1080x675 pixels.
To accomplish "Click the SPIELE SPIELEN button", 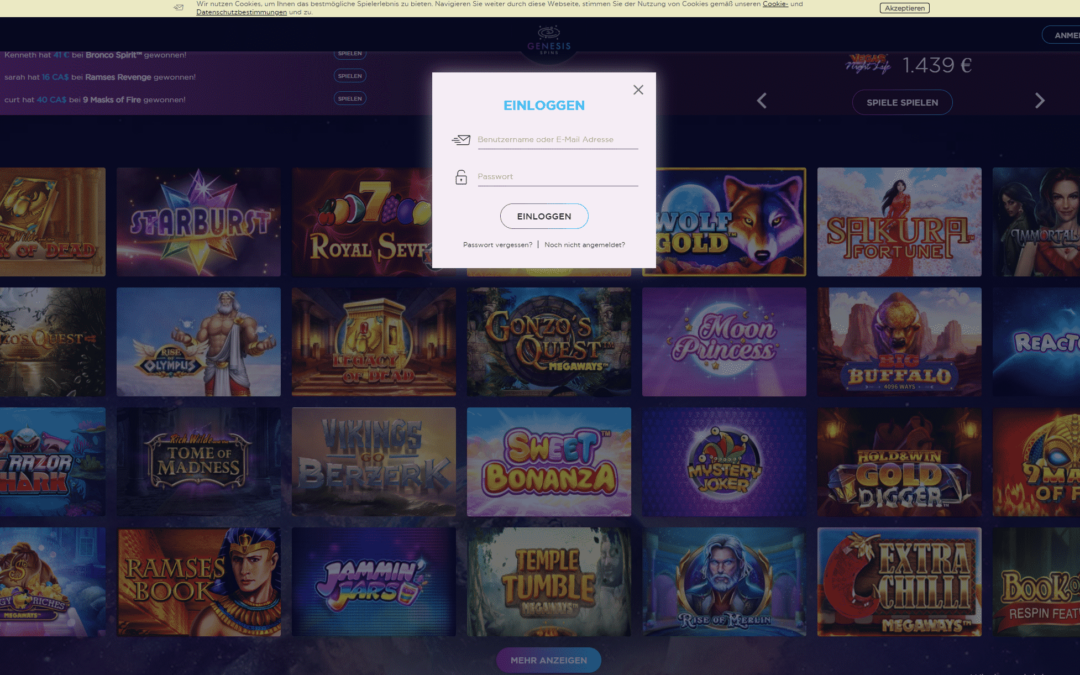I will [902, 102].
